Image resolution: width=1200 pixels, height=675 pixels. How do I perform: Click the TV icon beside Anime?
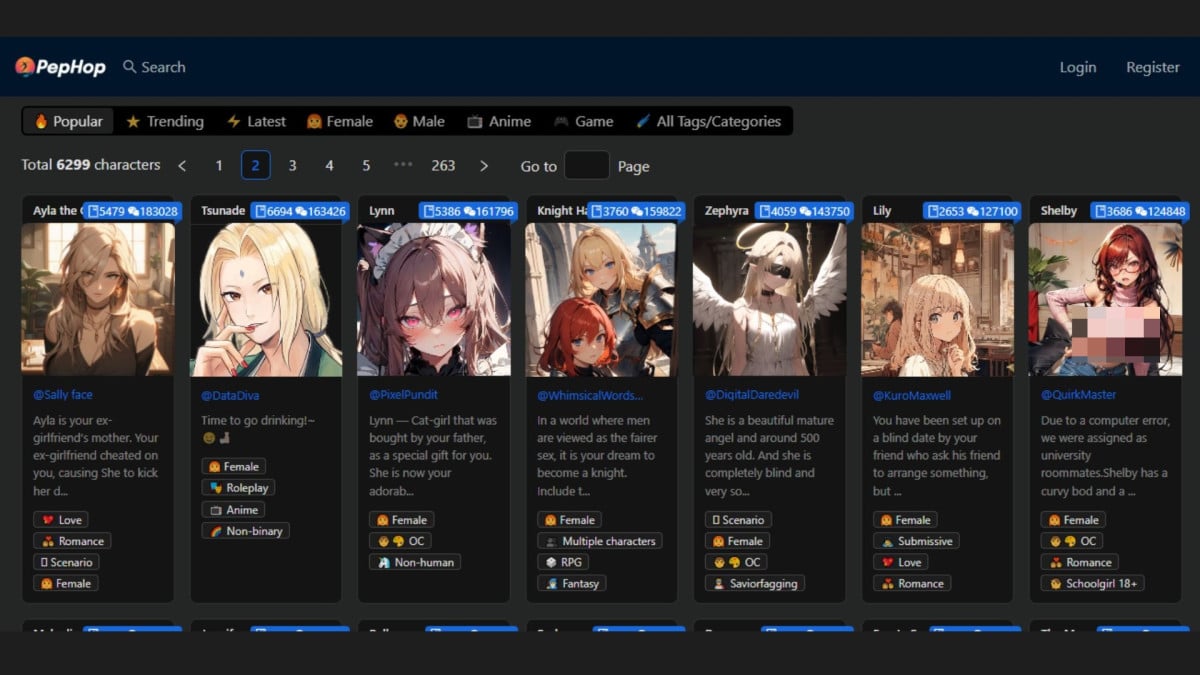(475, 121)
